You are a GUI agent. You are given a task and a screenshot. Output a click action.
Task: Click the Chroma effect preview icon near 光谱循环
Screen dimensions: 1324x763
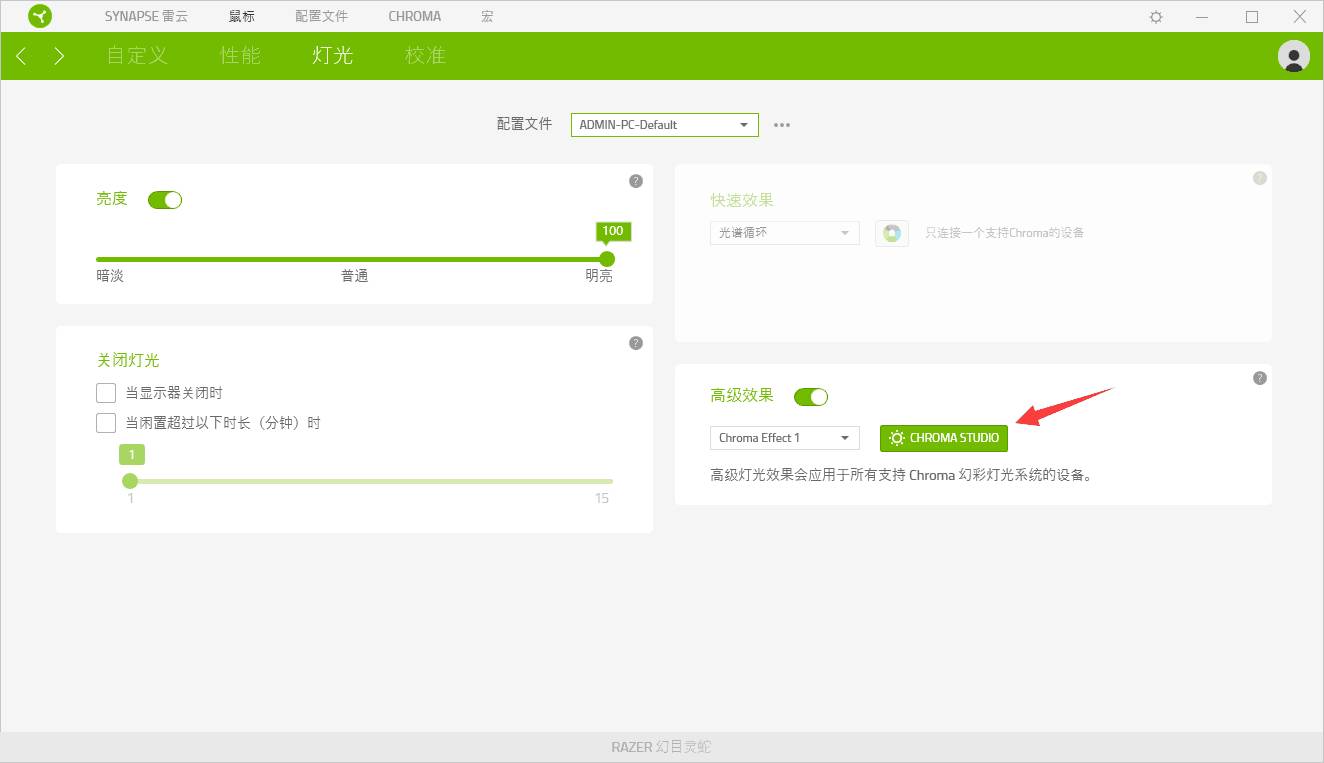pyautogui.click(x=891, y=232)
